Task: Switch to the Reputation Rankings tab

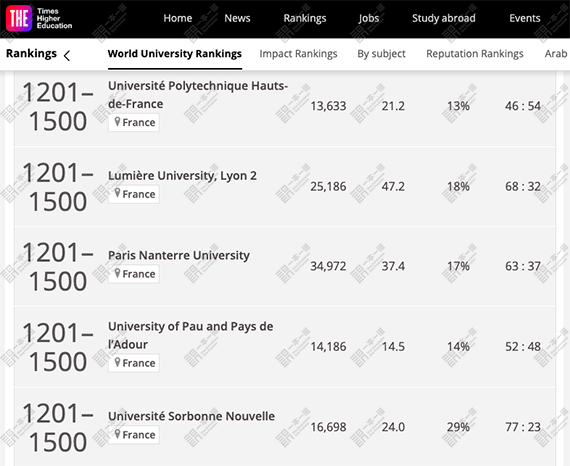Action: pos(475,54)
